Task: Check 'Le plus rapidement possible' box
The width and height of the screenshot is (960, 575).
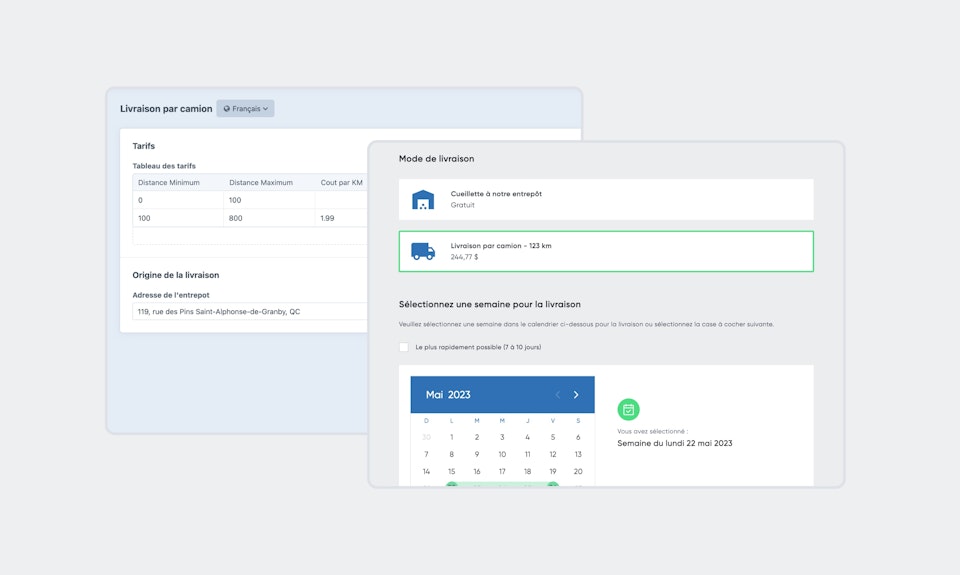Action: click(x=404, y=347)
